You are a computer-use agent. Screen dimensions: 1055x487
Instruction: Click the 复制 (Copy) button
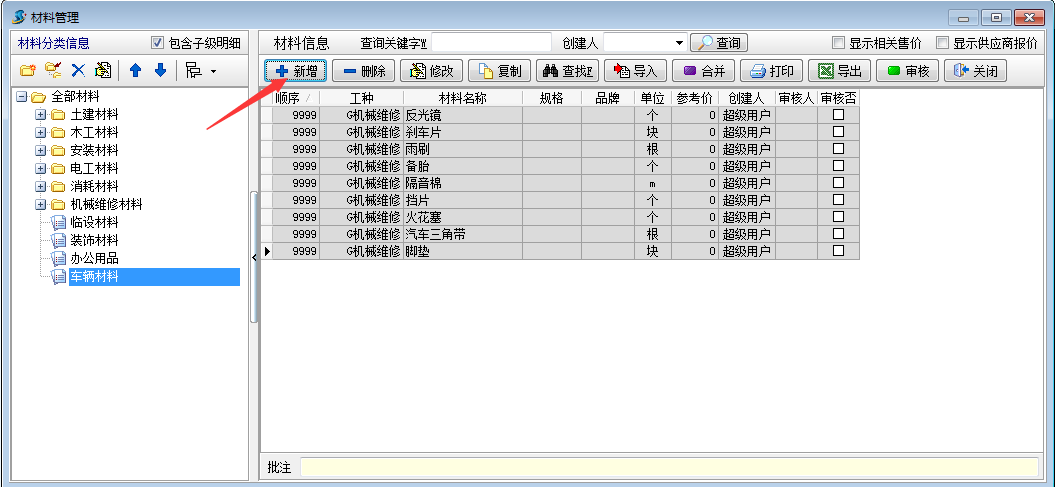click(x=499, y=71)
